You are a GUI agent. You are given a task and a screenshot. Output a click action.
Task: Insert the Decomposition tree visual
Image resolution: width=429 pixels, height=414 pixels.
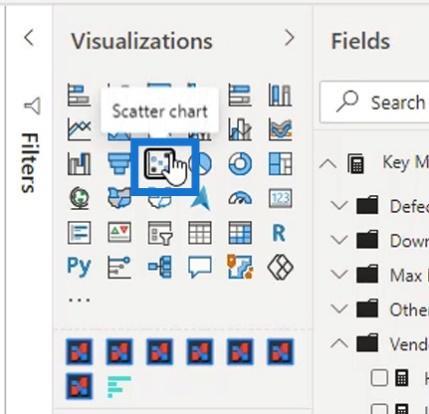coord(160,267)
